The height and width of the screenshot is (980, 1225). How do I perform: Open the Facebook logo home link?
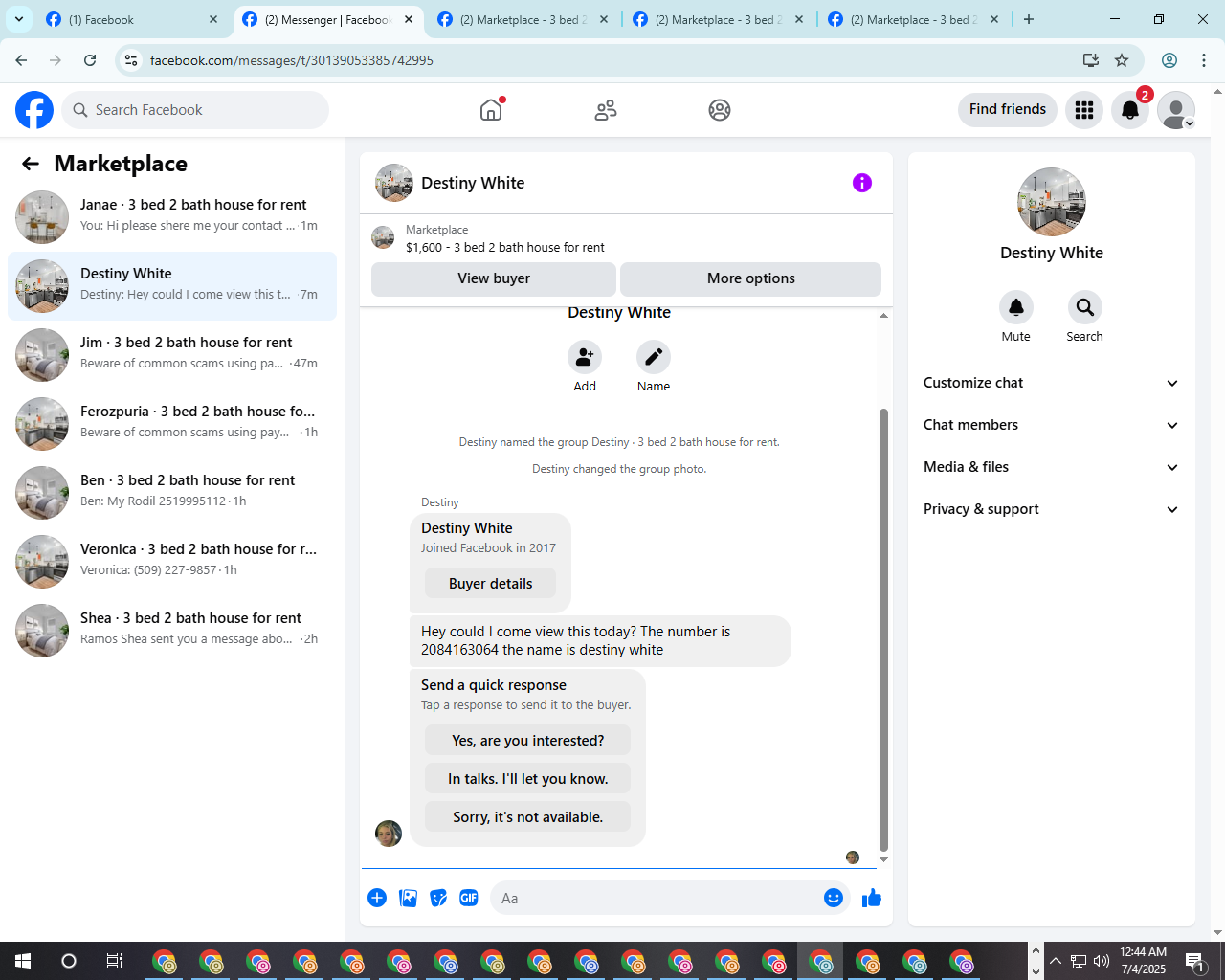click(x=34, y=110)
